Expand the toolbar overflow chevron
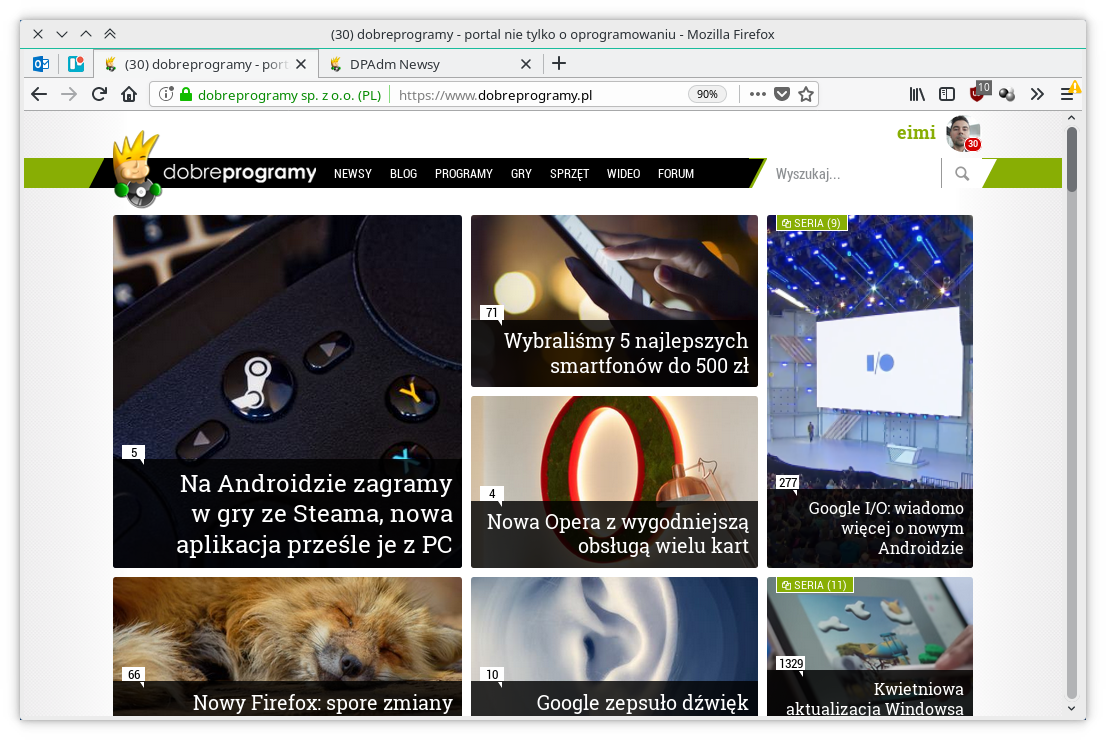The width and height of the screenshot is (1106, 740). point(1037,95)
